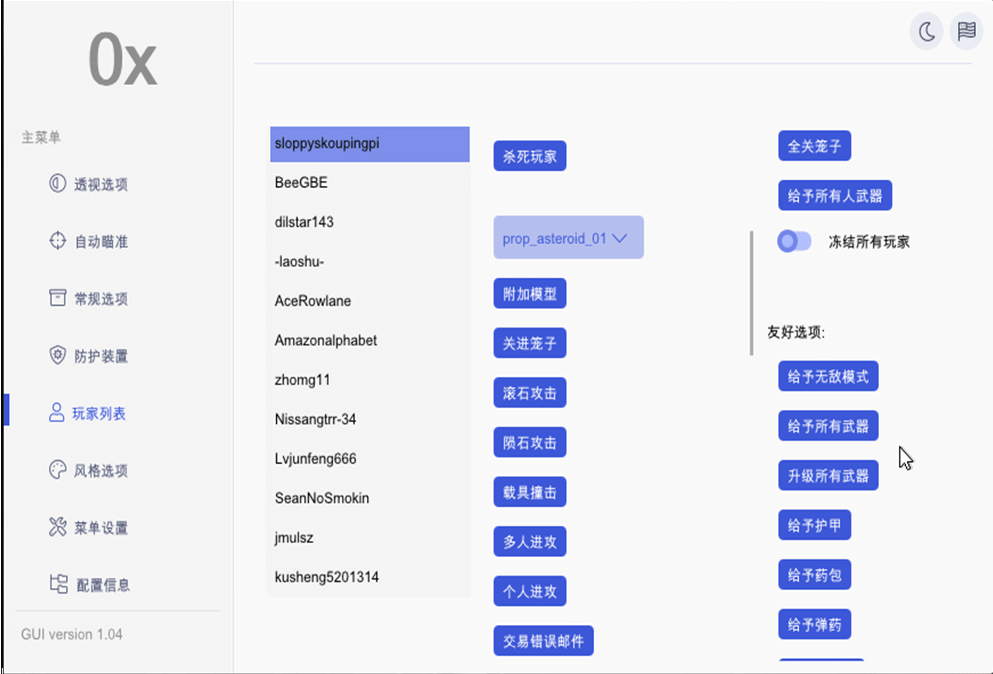Click the 关进笼子 button
Viewport: 993px width, 674px height.
(529, 343)
